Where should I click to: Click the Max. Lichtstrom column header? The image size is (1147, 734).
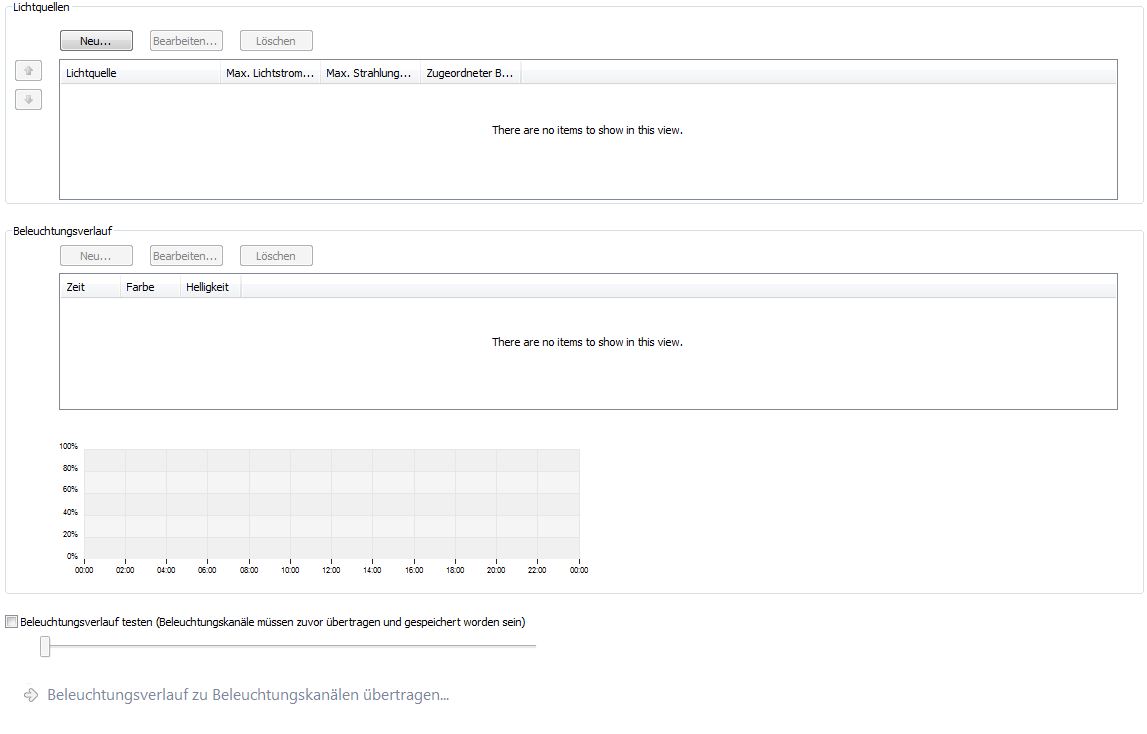pyautogui.click(x=270, y=73)
